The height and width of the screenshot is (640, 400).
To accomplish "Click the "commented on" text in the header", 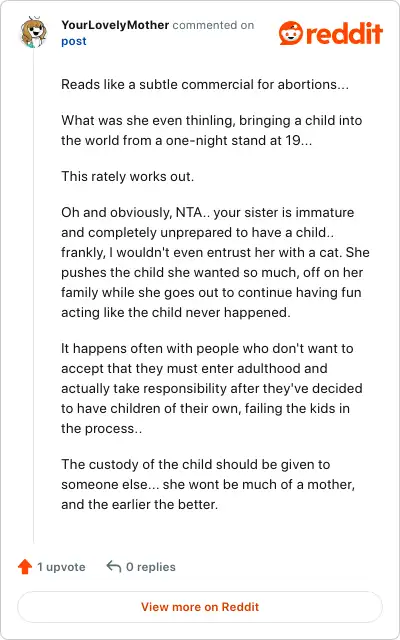I will pos(213,25).
